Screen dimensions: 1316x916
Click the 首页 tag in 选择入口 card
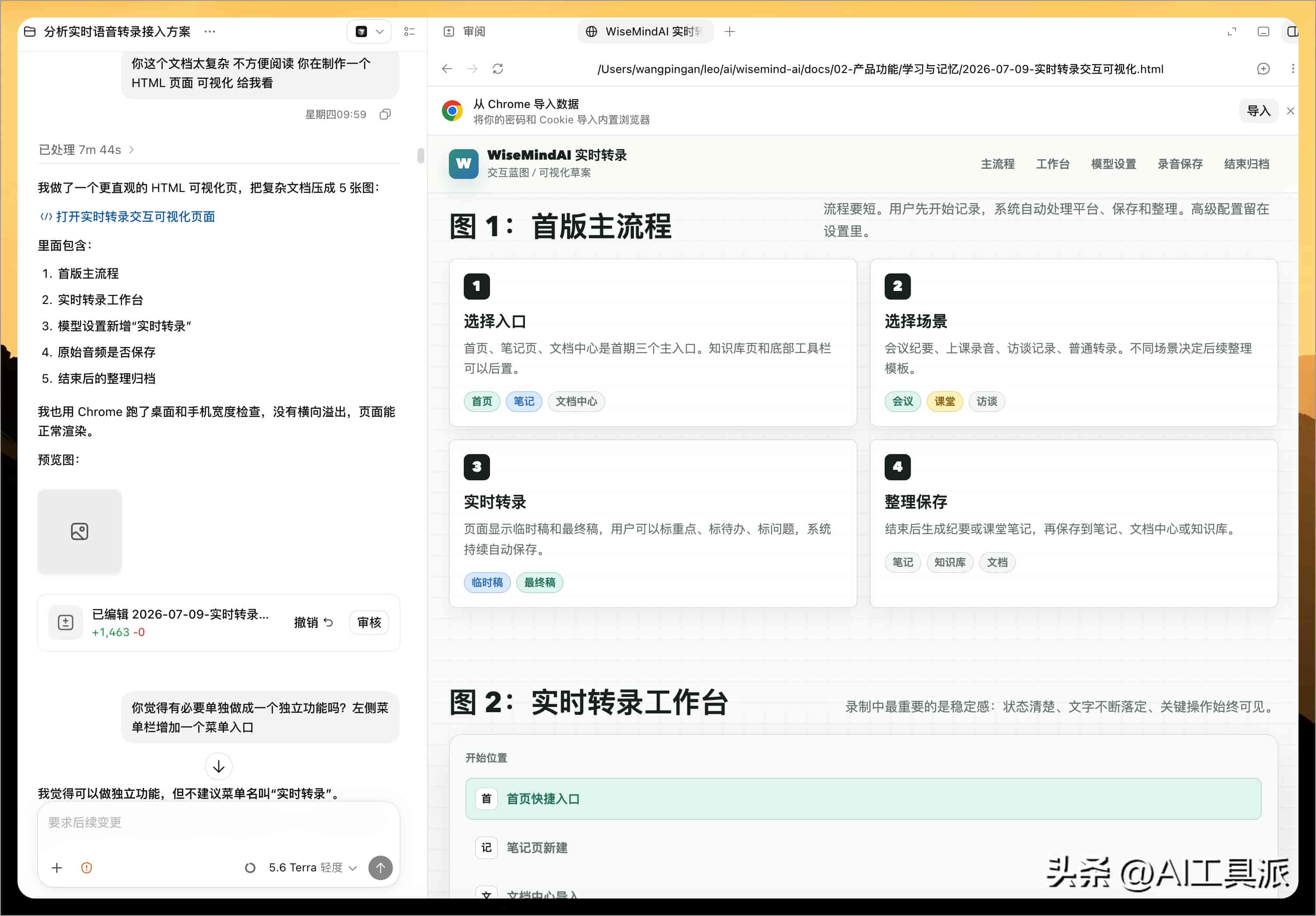click(481, 401)
